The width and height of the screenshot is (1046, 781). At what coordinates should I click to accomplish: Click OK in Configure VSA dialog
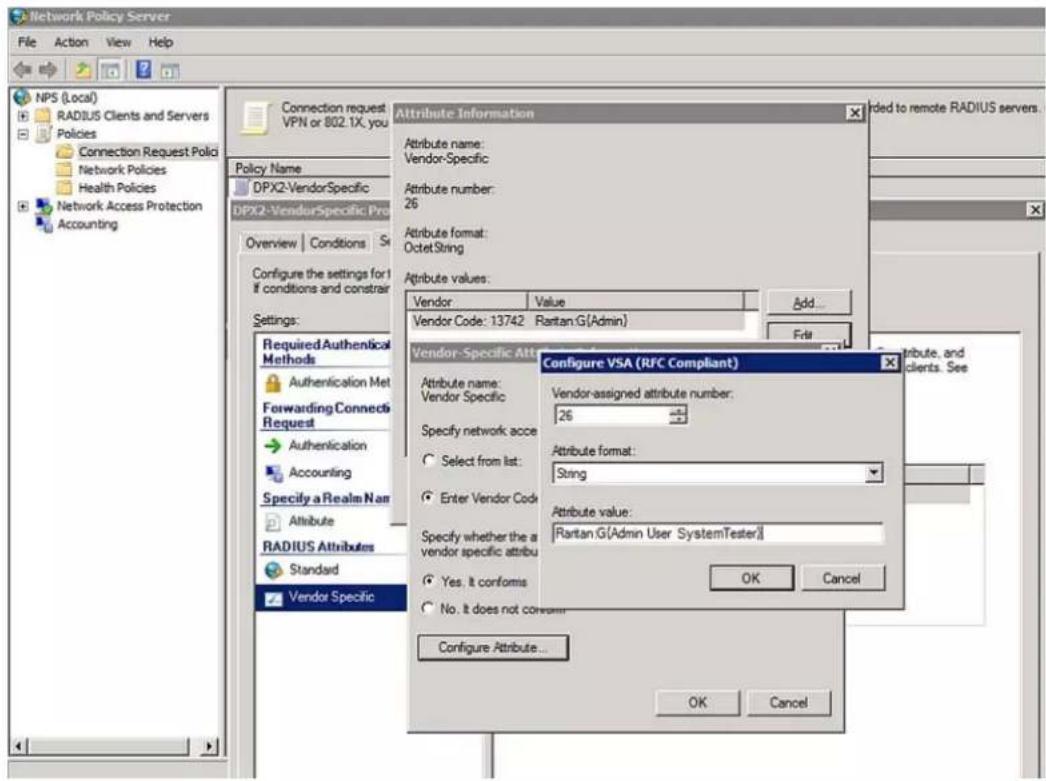[751, 578]
